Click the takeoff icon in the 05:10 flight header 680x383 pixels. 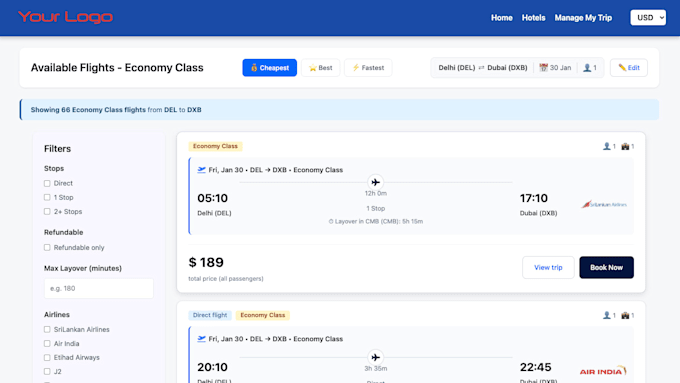pos(201,170)
